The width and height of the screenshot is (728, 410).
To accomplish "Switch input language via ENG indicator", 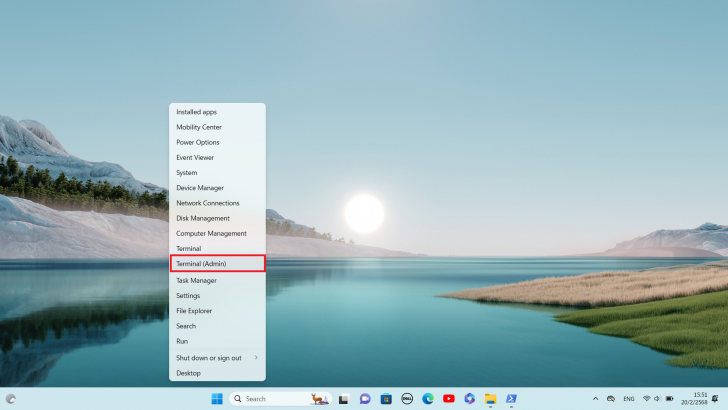I will (629, 399).
